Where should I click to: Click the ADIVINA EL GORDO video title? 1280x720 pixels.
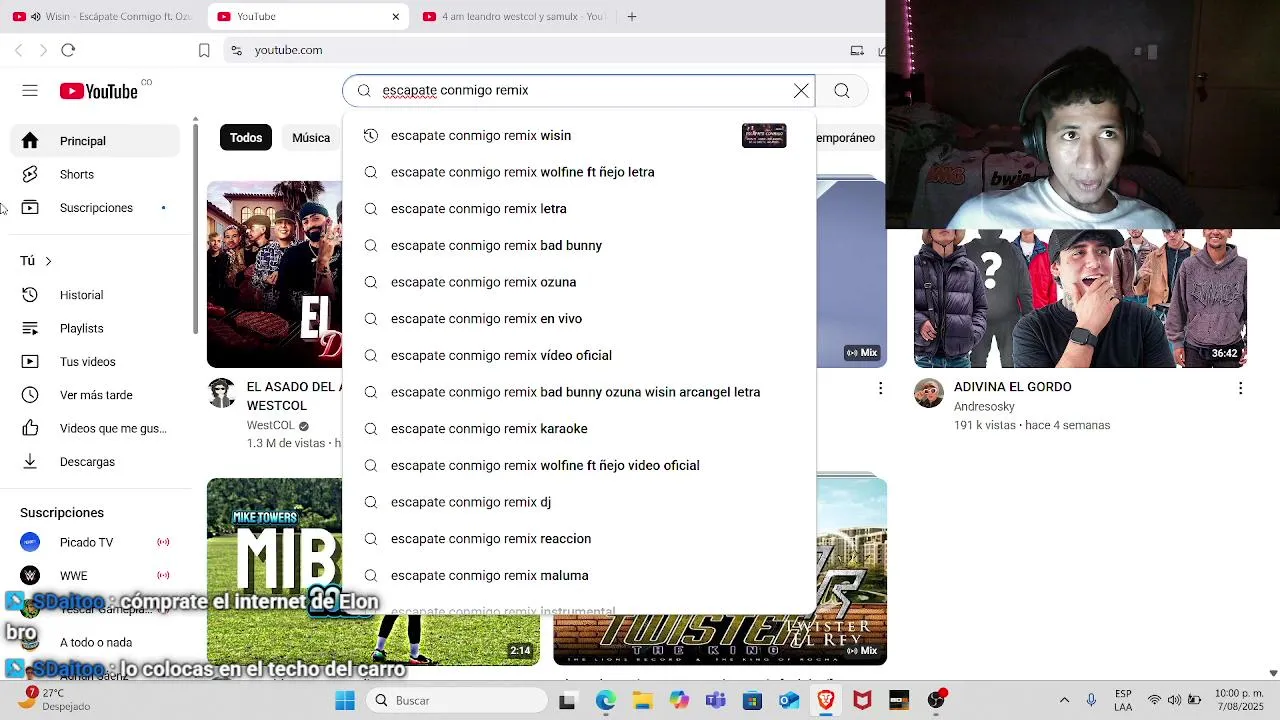[1012, 387]
